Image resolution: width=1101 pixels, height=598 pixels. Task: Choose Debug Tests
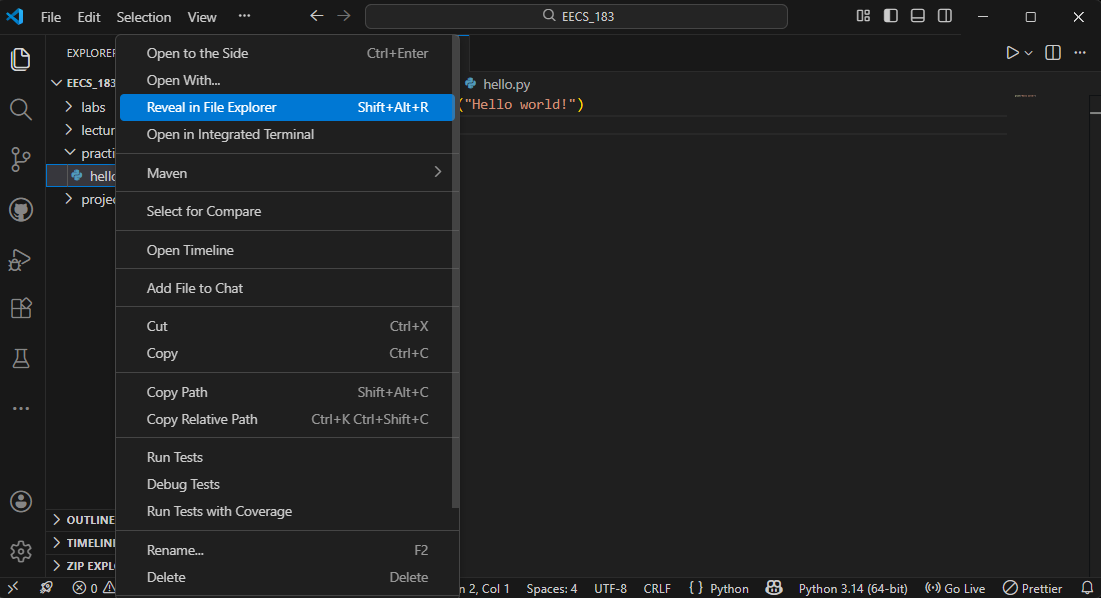pyautogui.click(x=287, y=485)
